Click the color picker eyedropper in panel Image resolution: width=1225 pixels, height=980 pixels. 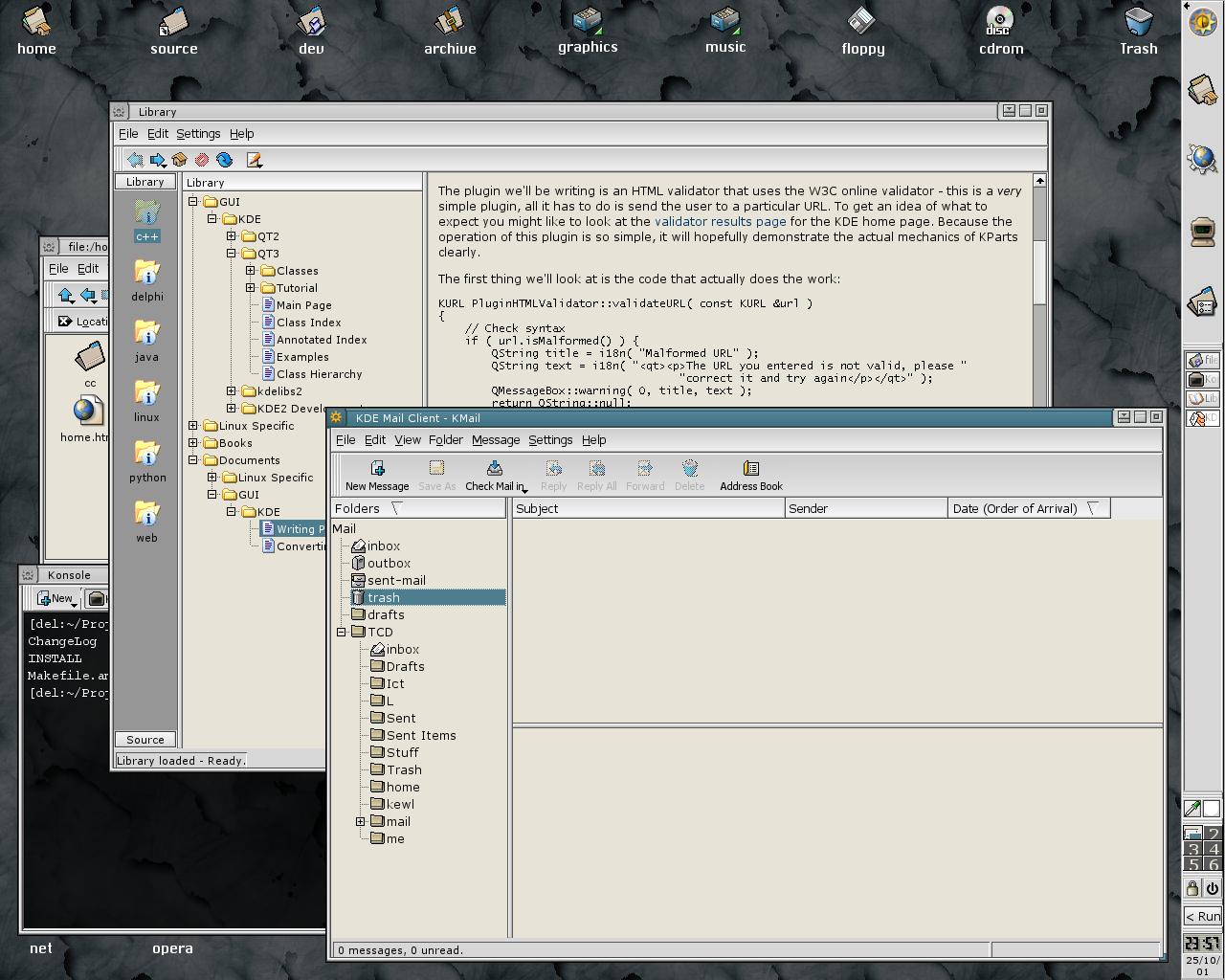1192,809
